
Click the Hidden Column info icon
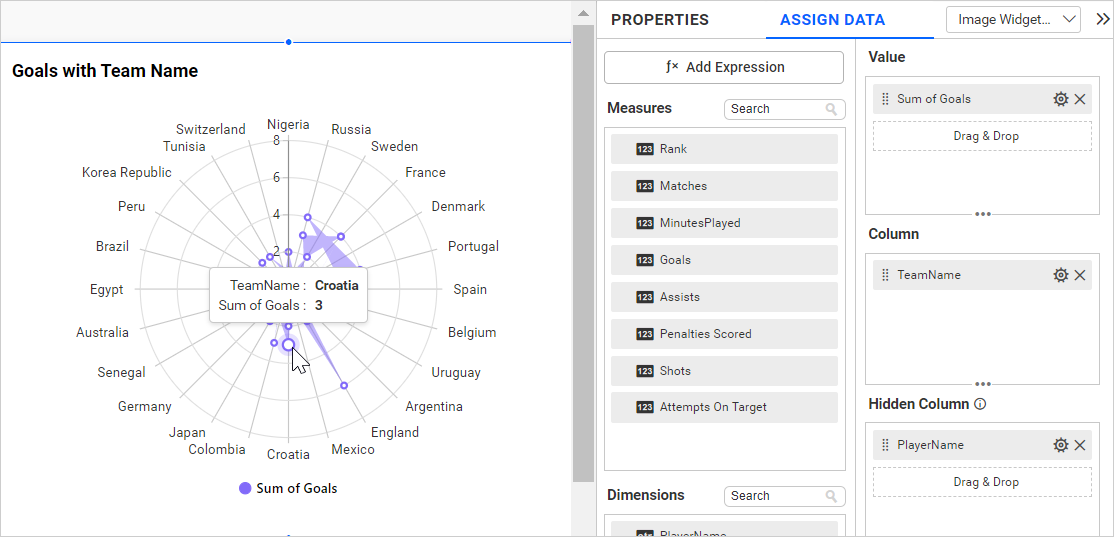(980, 405)
